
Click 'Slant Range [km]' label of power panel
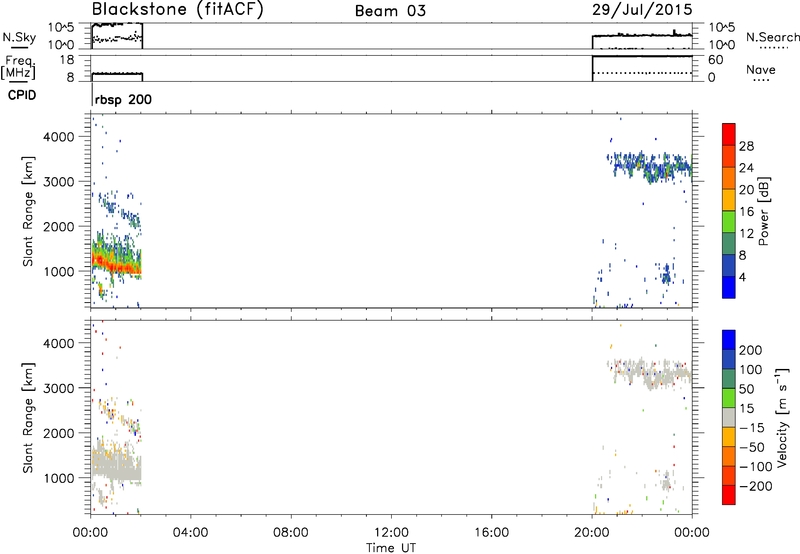[28, 211]
